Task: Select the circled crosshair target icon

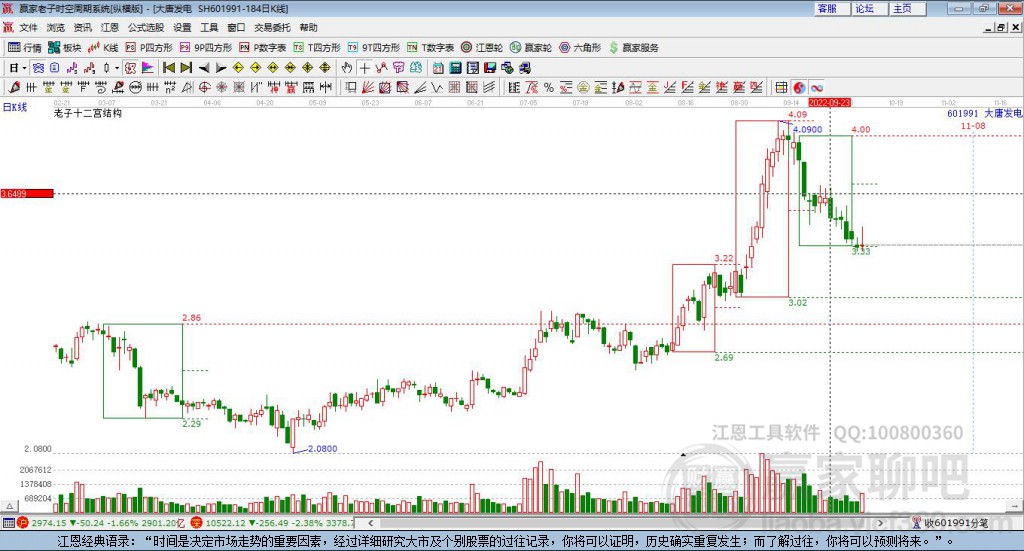Action: (x=204, y=87)
